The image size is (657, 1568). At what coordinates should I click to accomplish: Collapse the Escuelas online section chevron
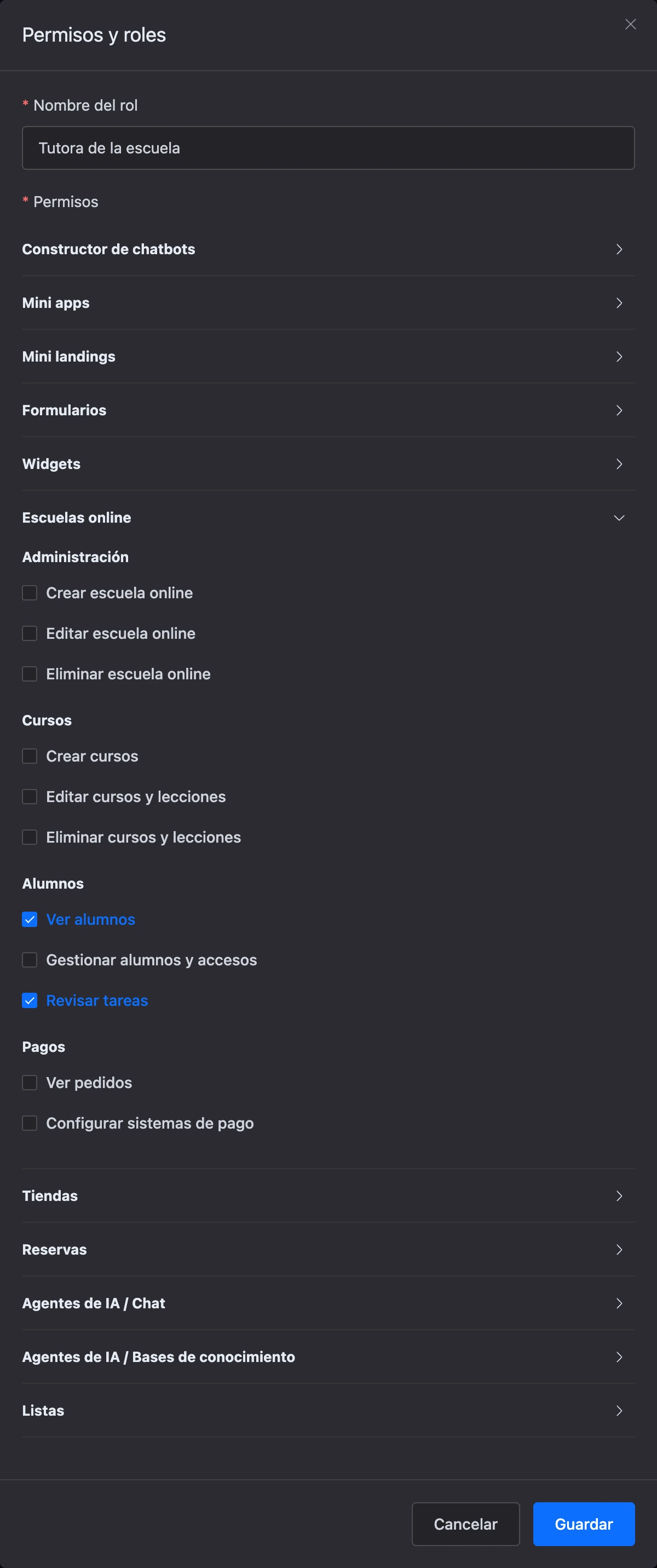pos(619,517)
